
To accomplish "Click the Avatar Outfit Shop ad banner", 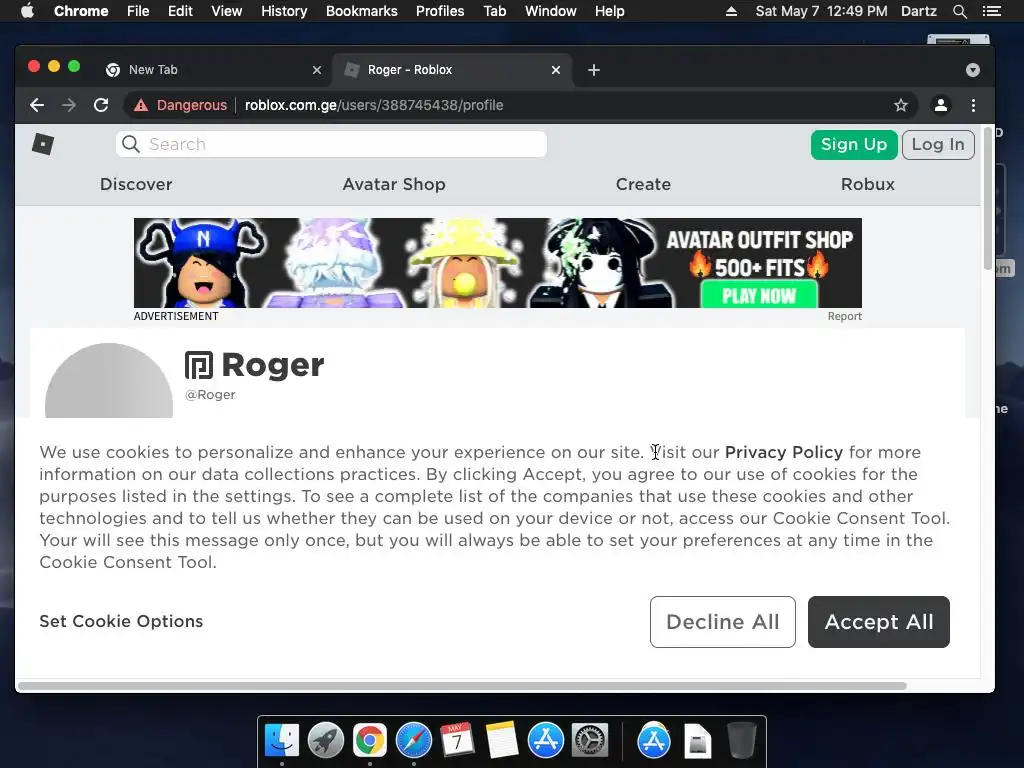I will 498,263.
